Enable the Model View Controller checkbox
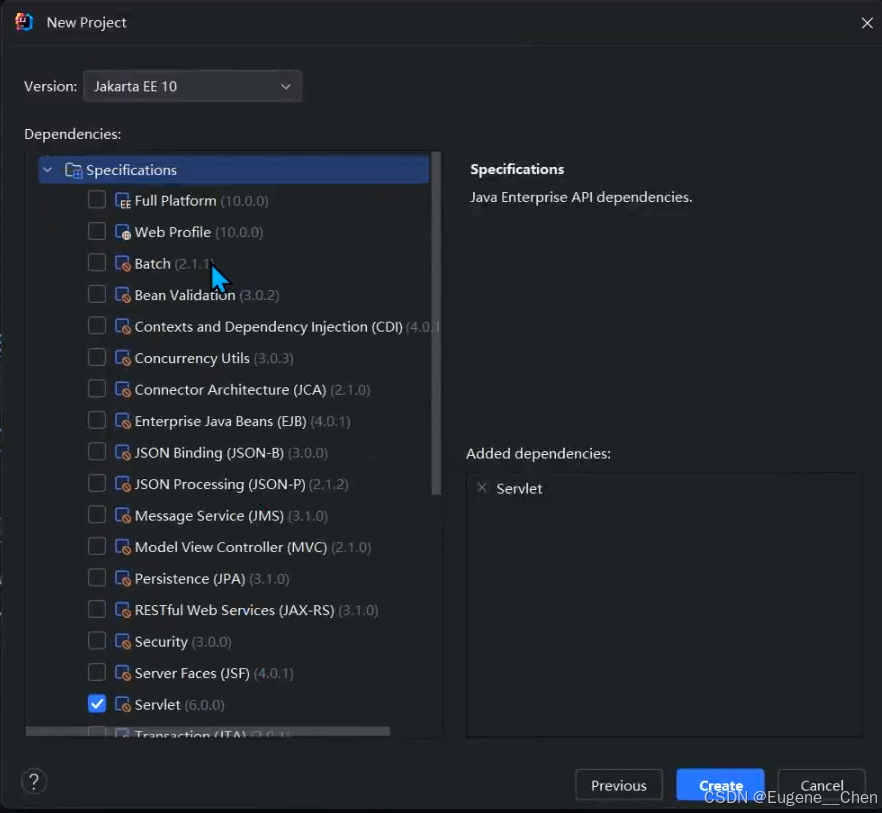The height and width of the screenshot is (813, 882). pyautogui.click(x=97, y=546)
